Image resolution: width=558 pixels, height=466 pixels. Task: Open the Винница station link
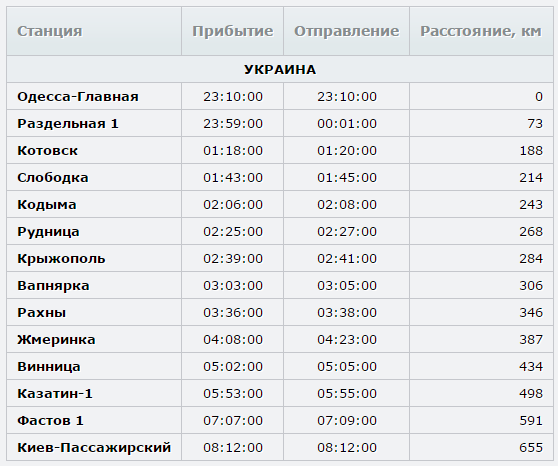pyautogui.click(x=49, y=367)
